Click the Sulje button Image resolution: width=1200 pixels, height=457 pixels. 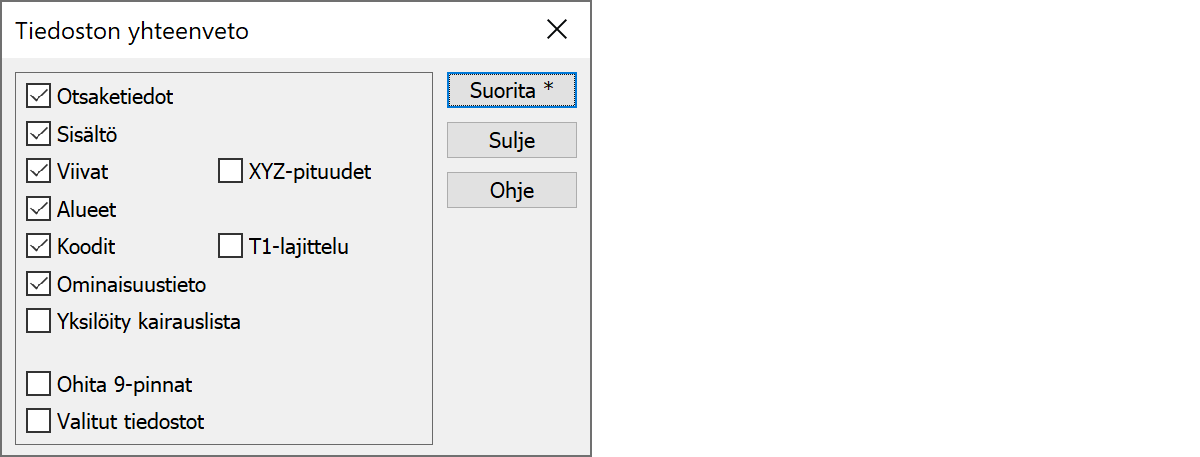pos(511,140)
